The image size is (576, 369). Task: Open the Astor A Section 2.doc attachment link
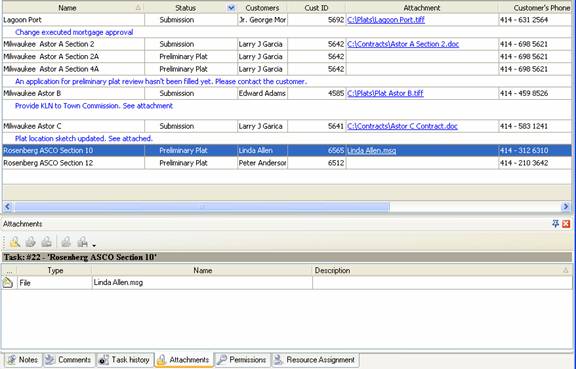pyautogui.click(x=403, y=44)
